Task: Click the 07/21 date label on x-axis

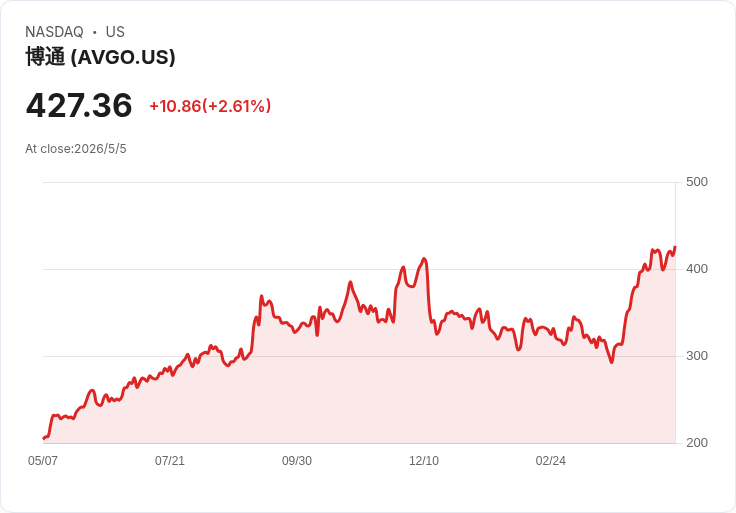Action: [x=170, y=460]
